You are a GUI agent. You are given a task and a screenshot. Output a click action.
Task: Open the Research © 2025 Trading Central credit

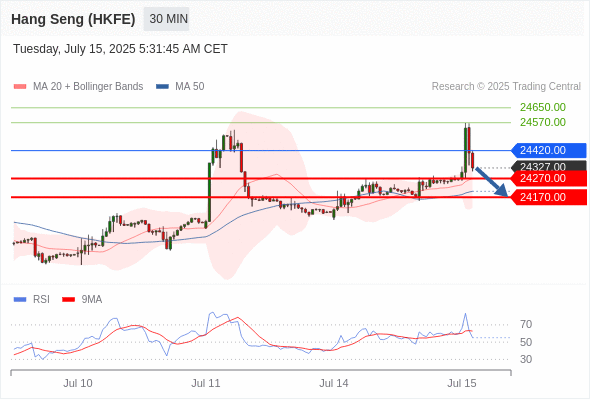(x=506, y=87)
